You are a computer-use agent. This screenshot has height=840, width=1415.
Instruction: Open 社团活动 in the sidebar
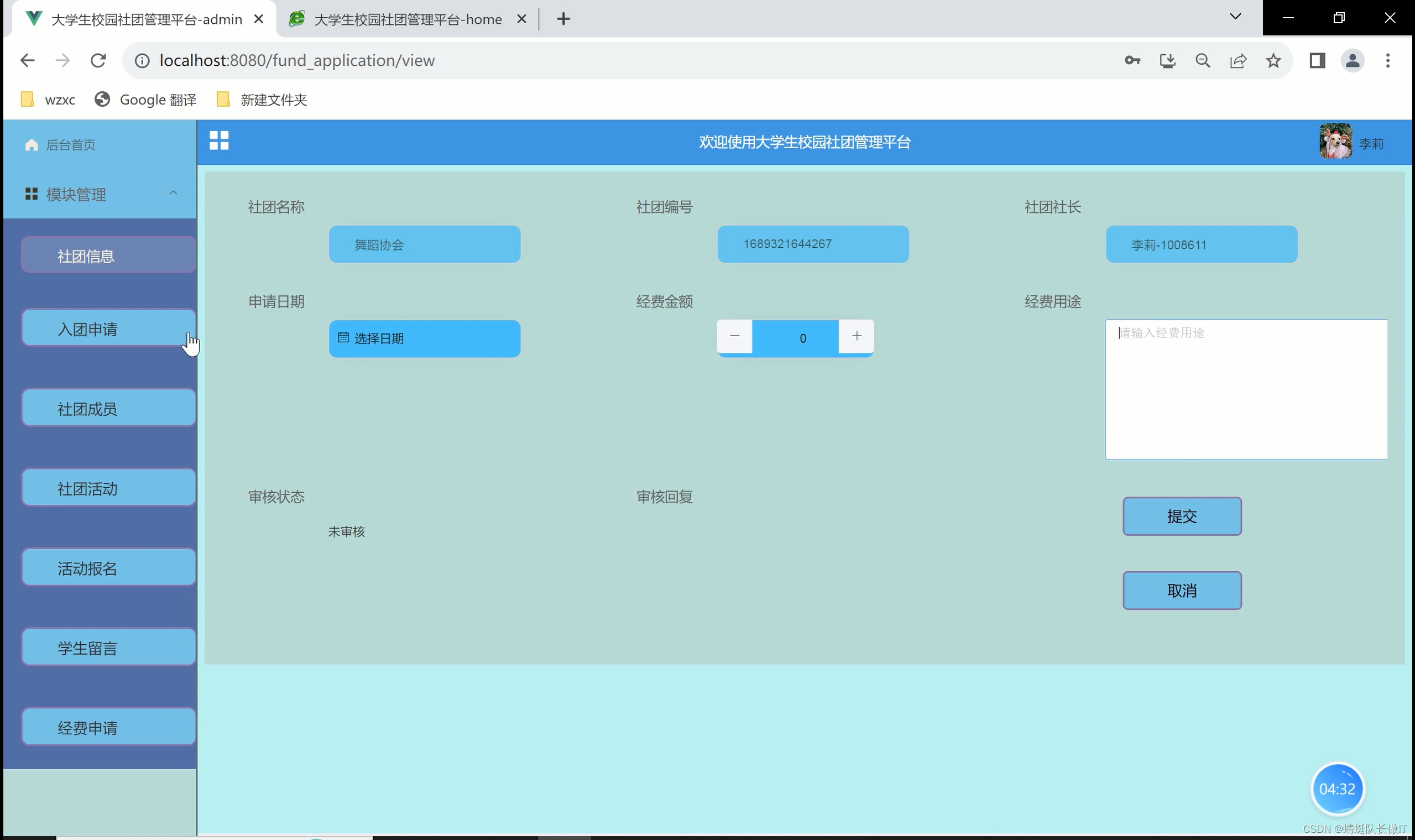[x=108, y=488]
